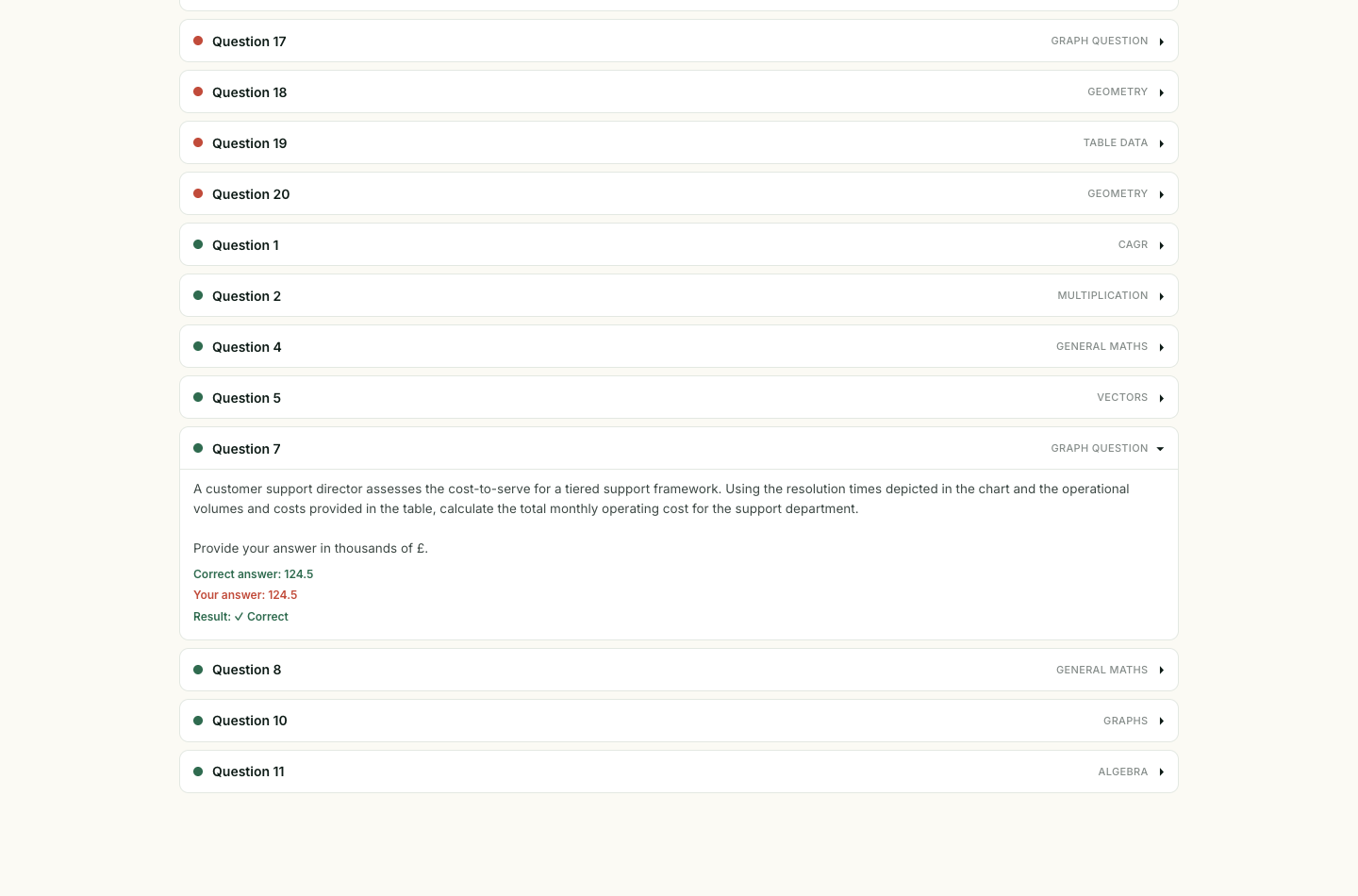
Task: Expand Question 18 arrow
Action: coord(1161,92)
